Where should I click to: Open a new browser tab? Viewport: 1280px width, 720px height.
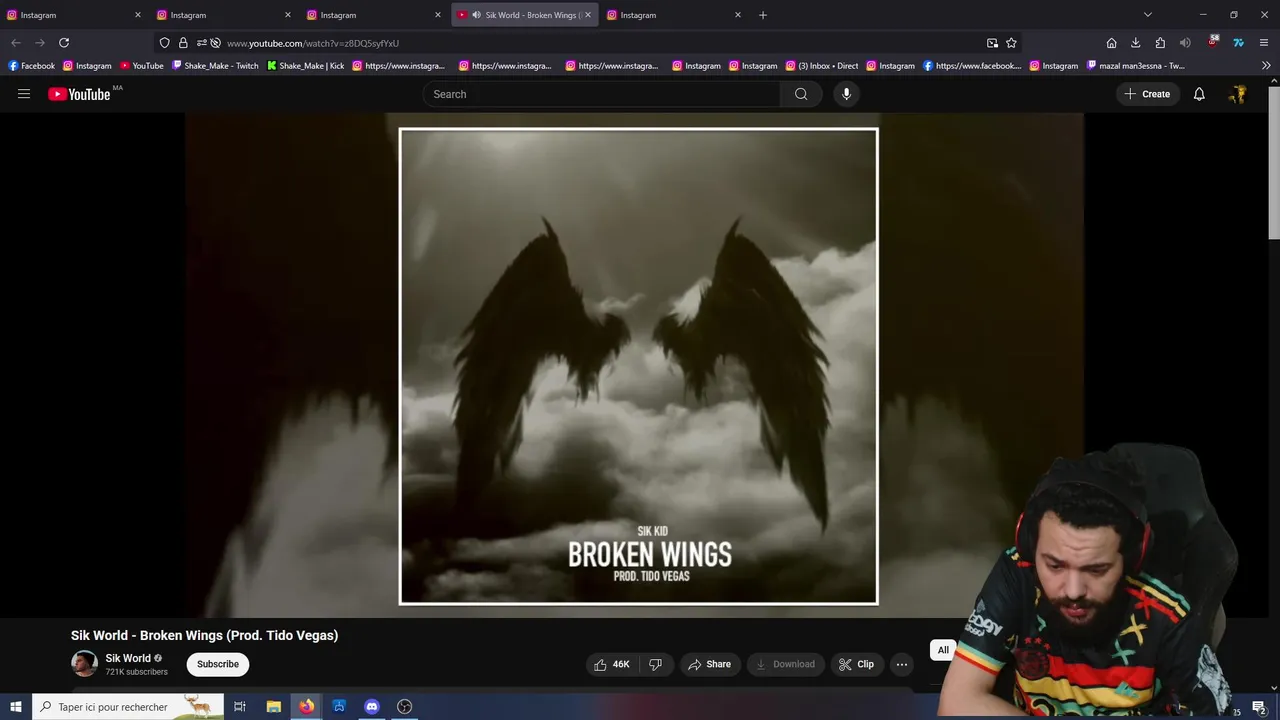763,15
